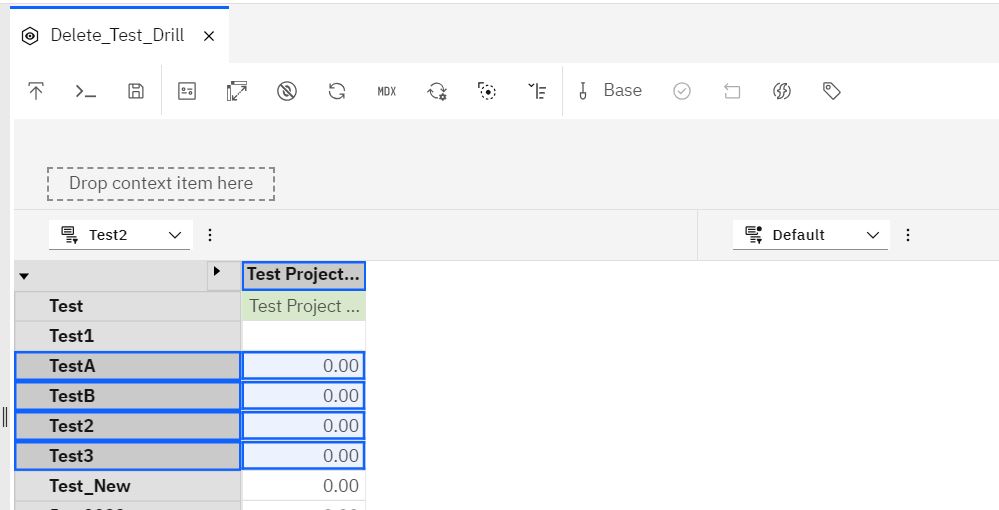Open the three-dot menu beside Default

coord(908,235)
